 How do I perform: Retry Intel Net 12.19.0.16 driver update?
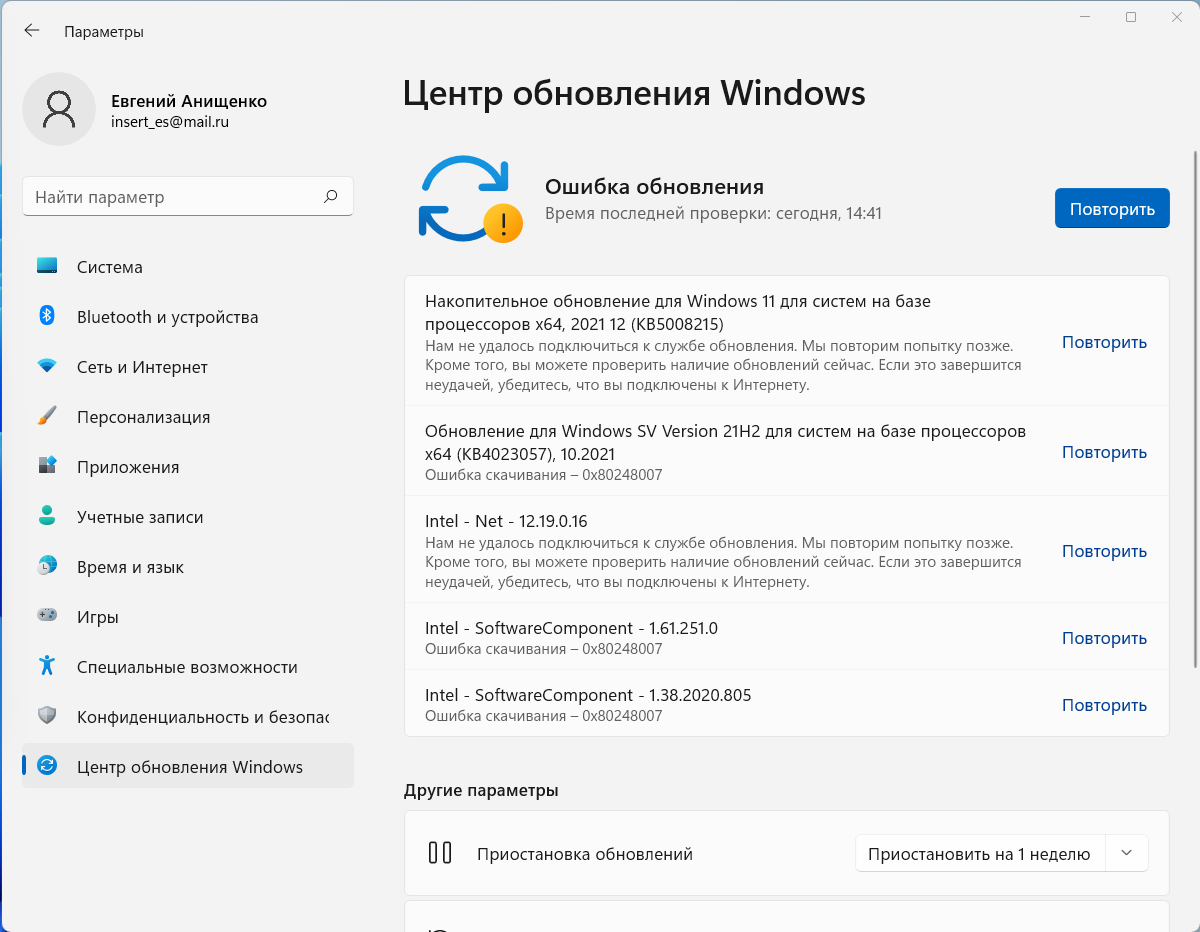[1104, 551]
